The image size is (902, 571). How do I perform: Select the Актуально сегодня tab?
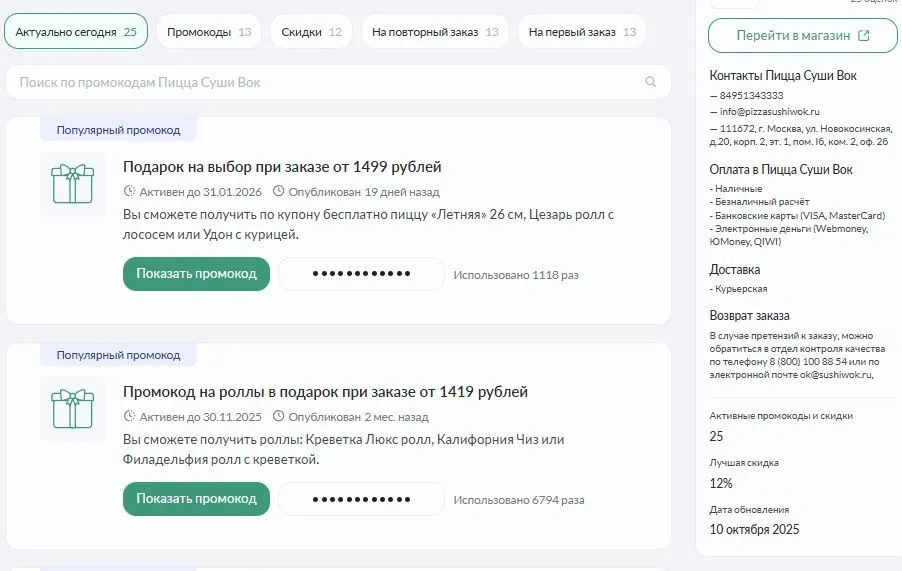(76, 32)
